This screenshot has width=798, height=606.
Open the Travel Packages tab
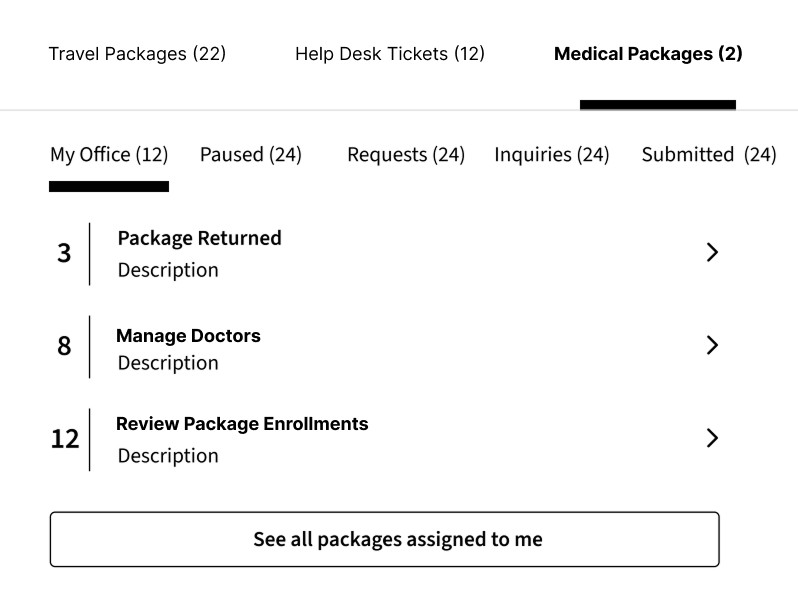pos(137,54)
